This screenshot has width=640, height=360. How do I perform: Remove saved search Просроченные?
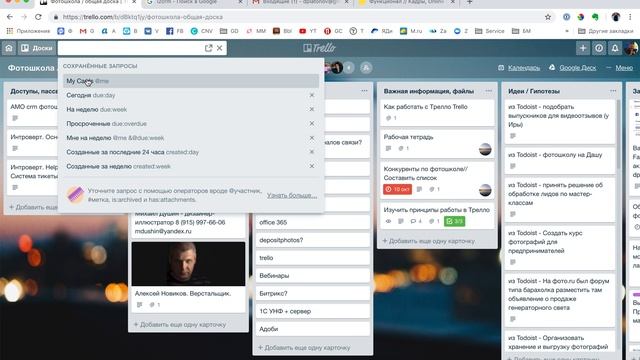[x=312, y=123]
